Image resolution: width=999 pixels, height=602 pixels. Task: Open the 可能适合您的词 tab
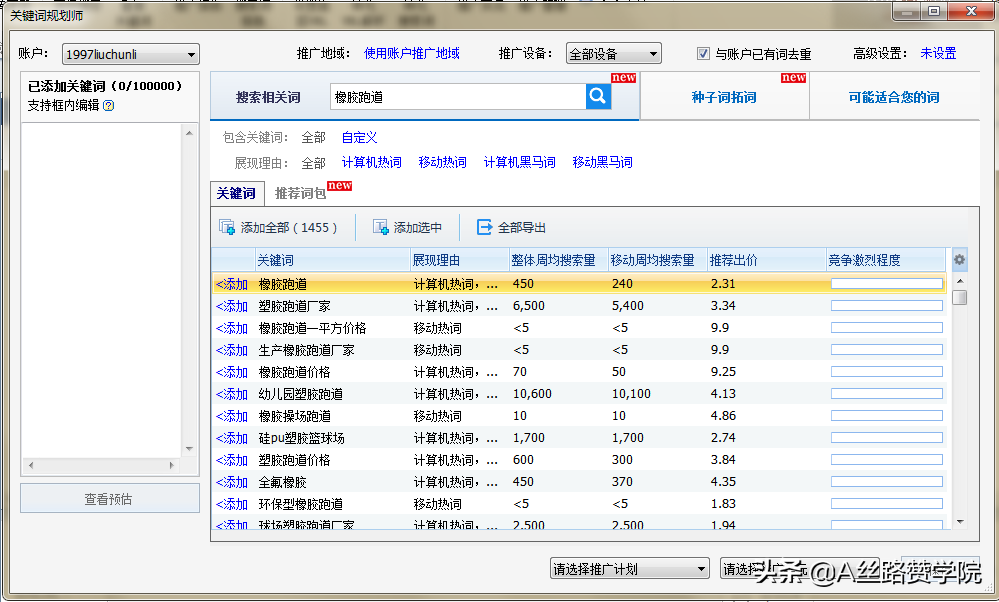pyautogui.click(x=894, y=97)
